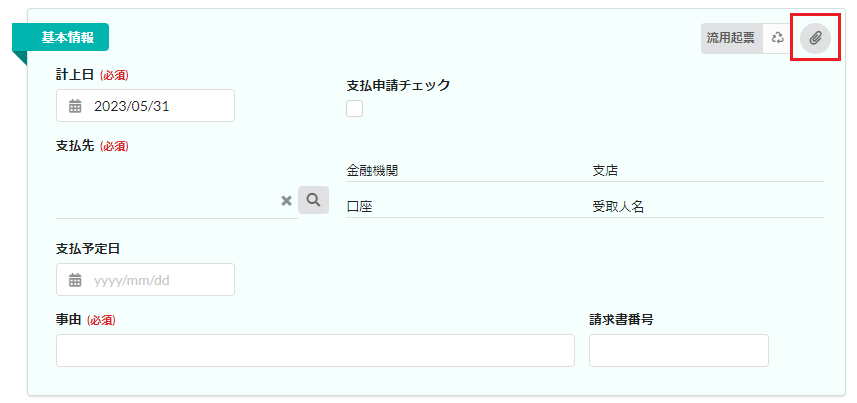Screen dimensions: 857x403
Task: Open the 計上日 calendar icon
Action: 75,106
